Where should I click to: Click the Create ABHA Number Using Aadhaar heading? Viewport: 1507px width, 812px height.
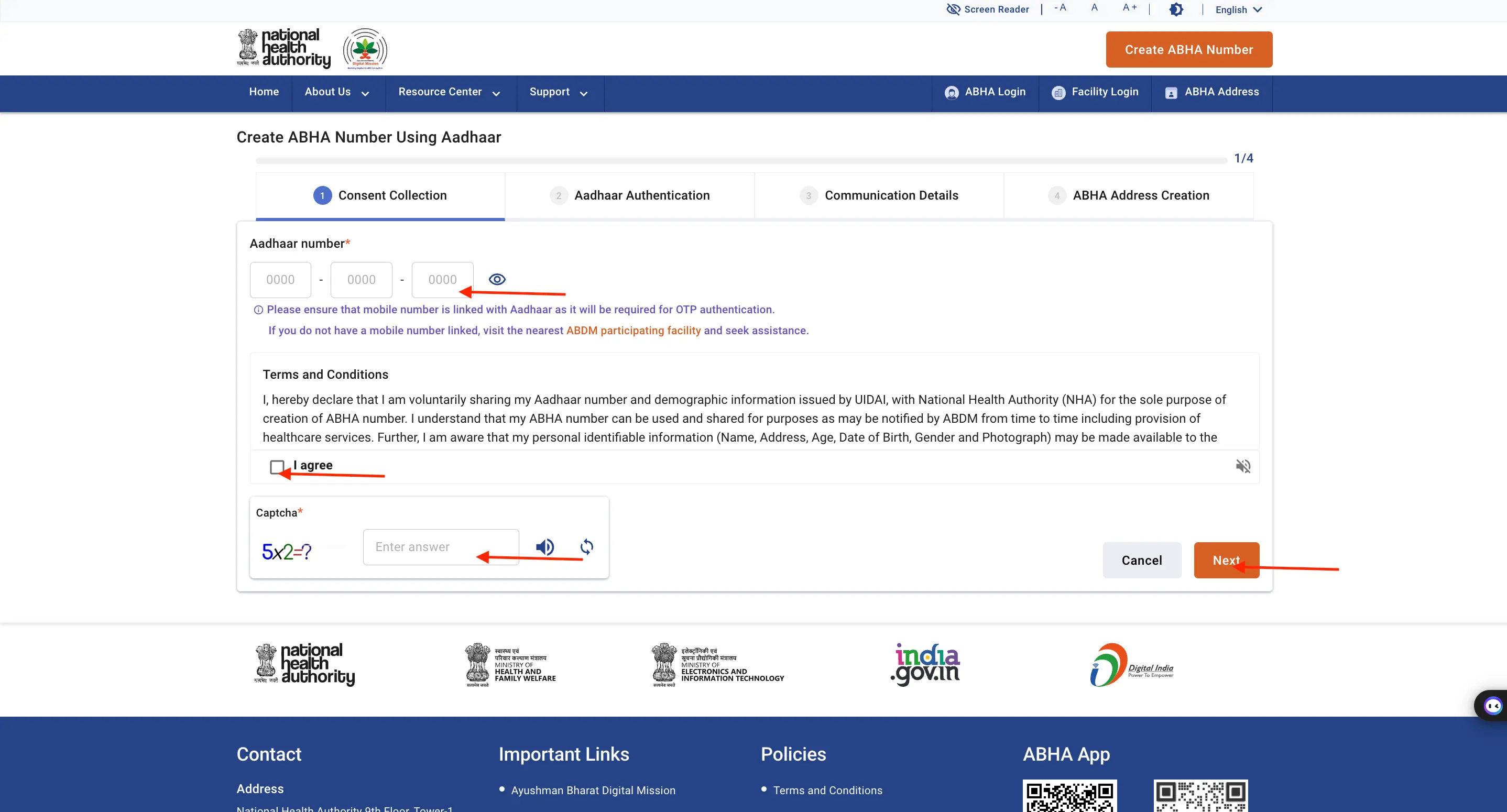[368, 137]
